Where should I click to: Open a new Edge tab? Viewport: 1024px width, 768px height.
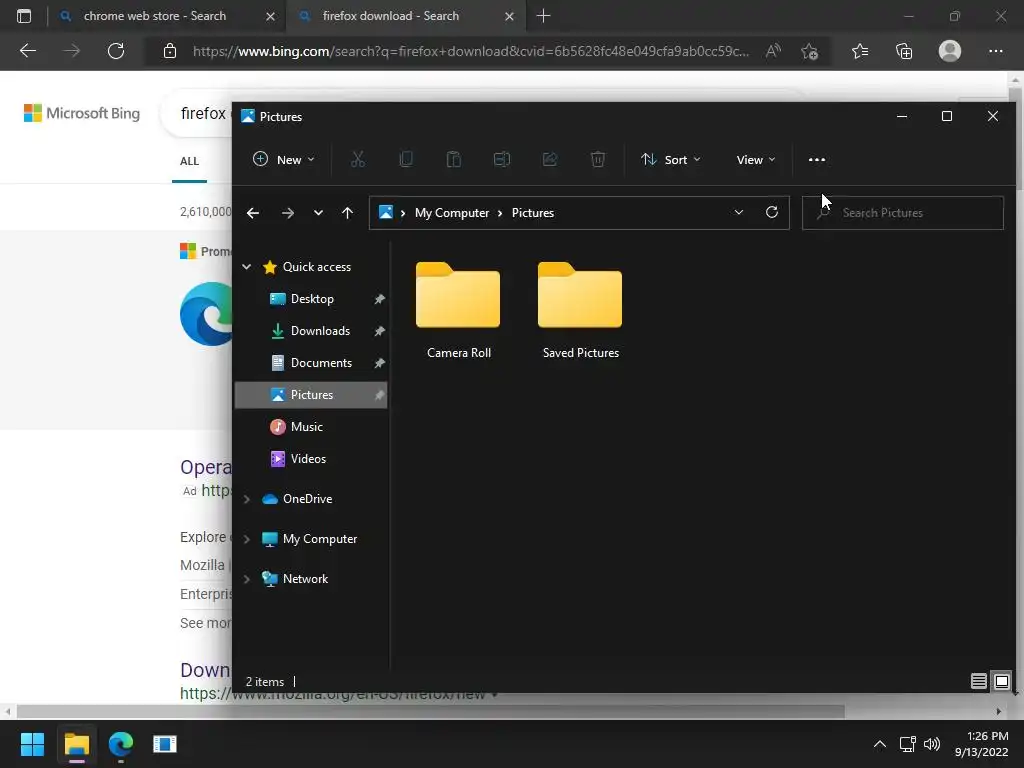coord(543,16)
